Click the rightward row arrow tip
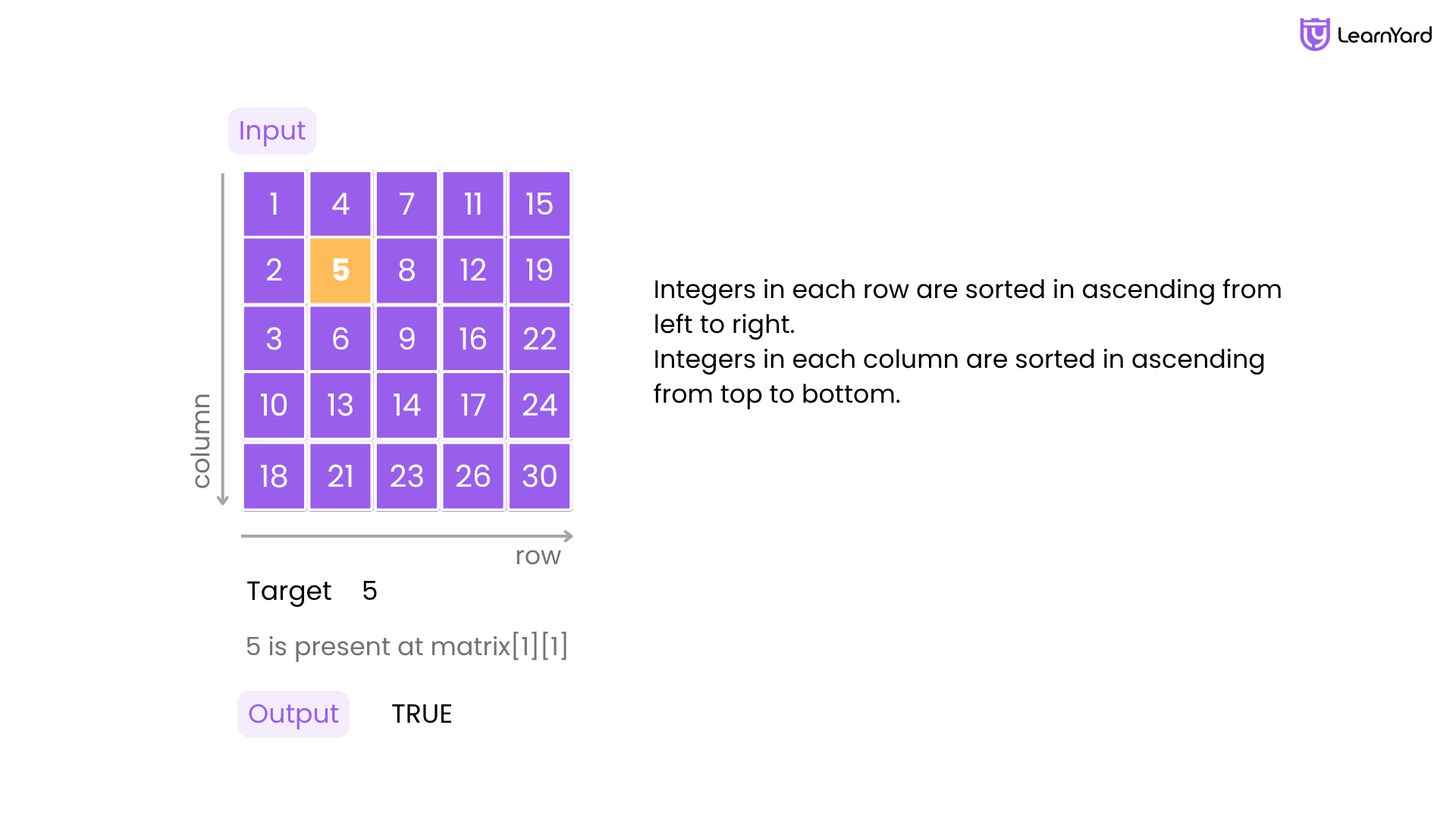Screen dimensions: 1456x819 point(568,536)
